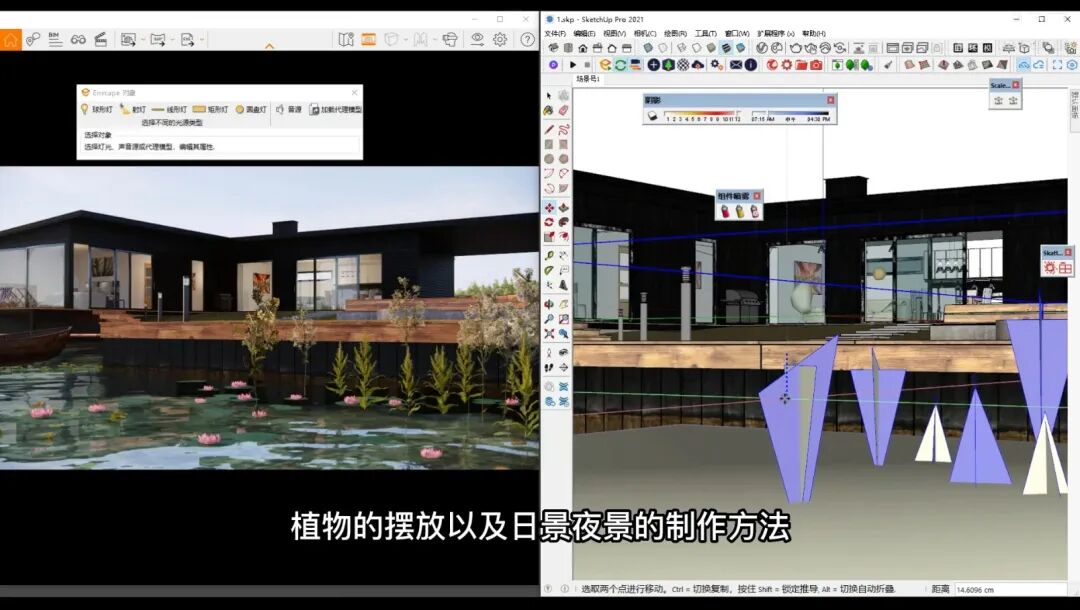Close the Scale floating toolbar
The height and width of the screenshot is (610, 1080).
(1015, 85)
